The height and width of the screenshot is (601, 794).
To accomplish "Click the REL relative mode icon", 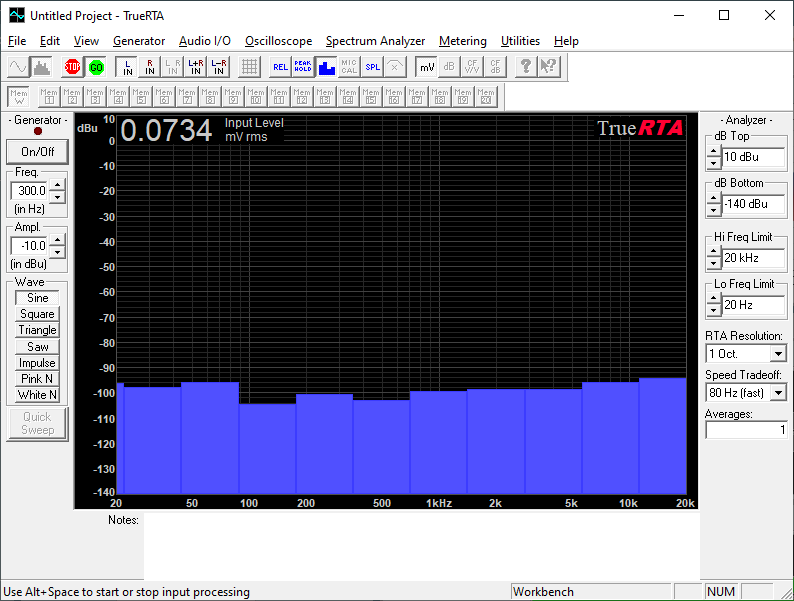I will (280, 67).
